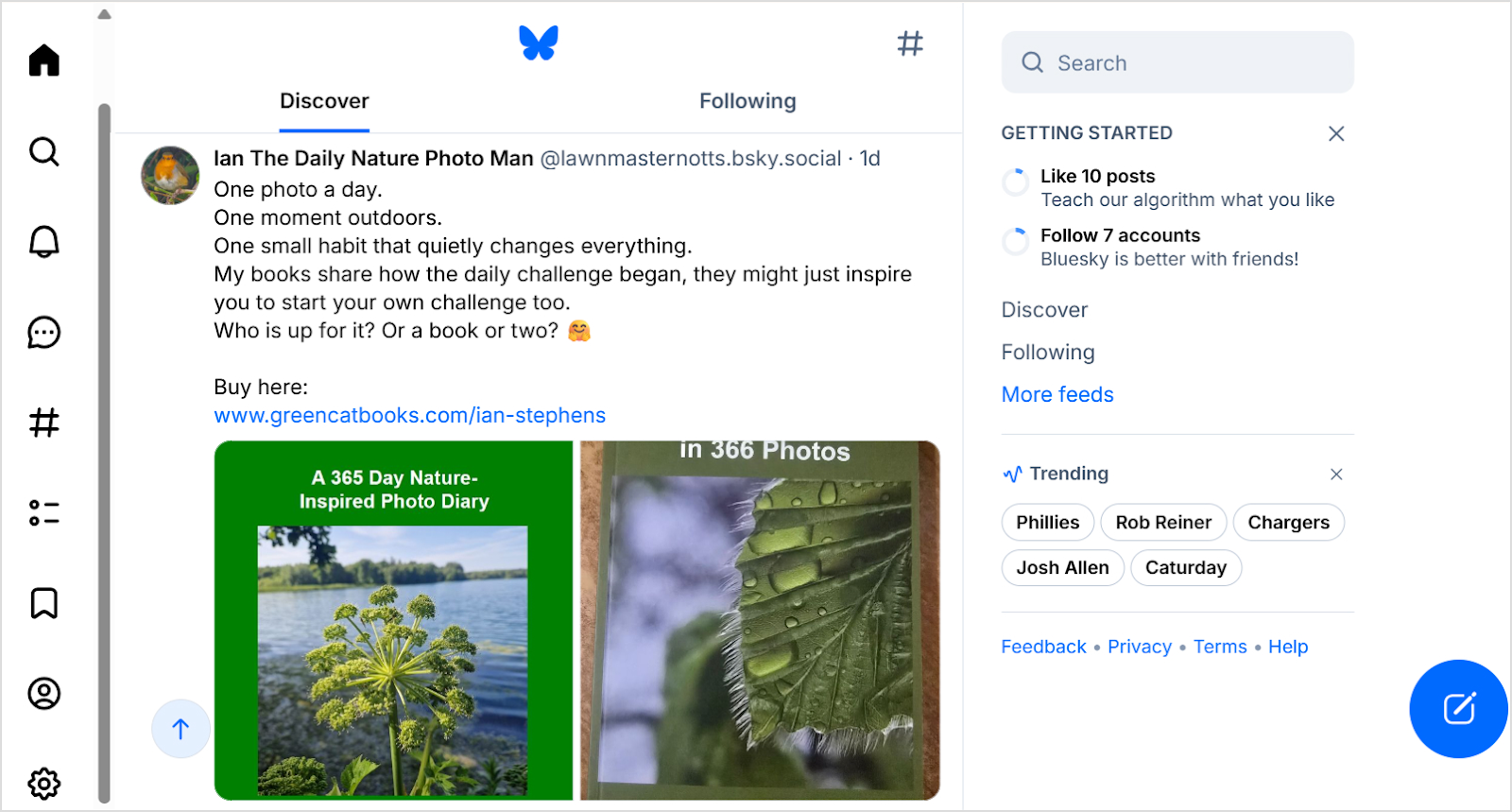Click the Bluesky butterfly logo
Image resolution: width=1512 pixels, height=812 pixels.
(540, 42)
